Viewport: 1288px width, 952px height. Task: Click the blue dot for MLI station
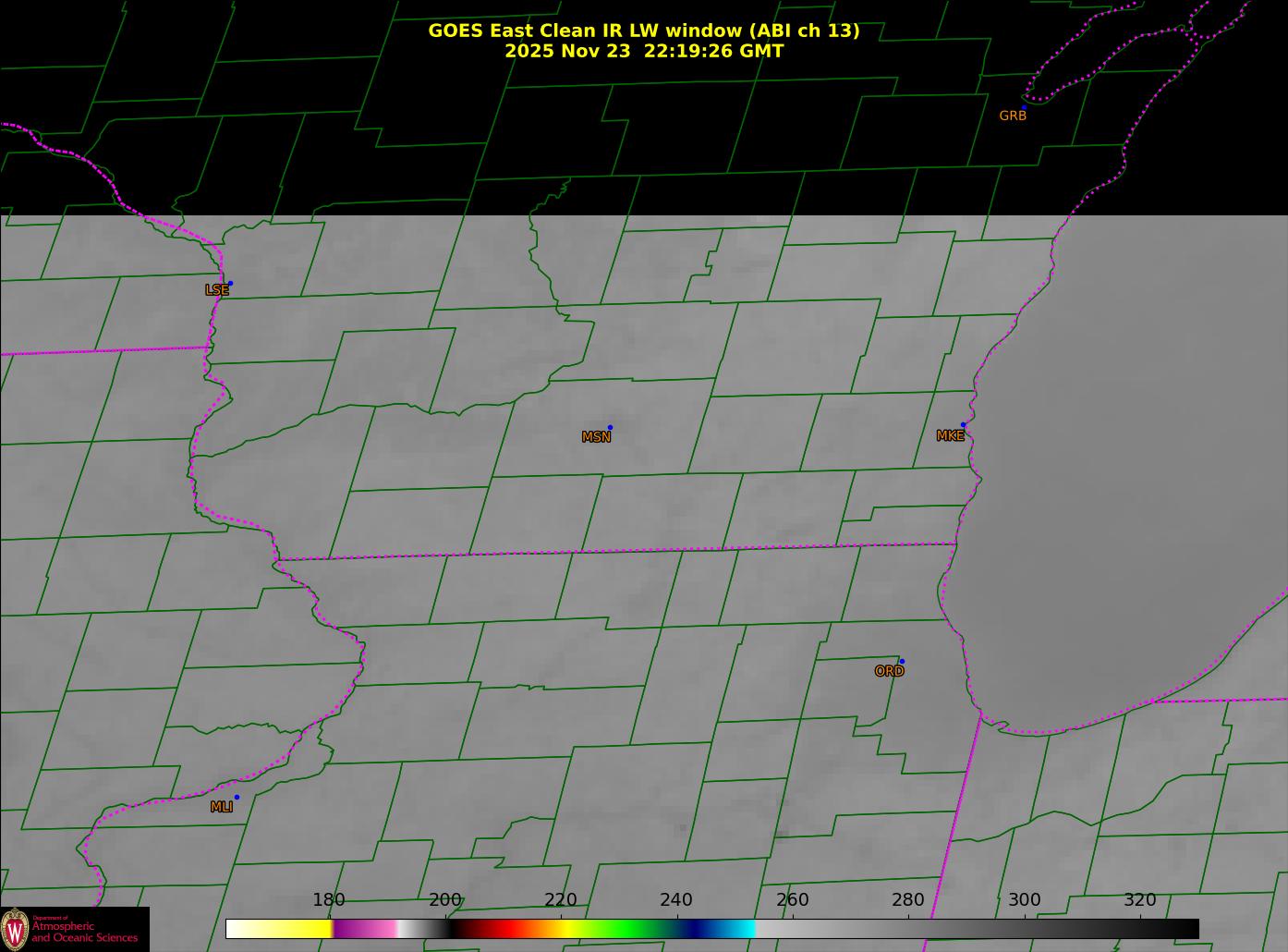[237, 798]
